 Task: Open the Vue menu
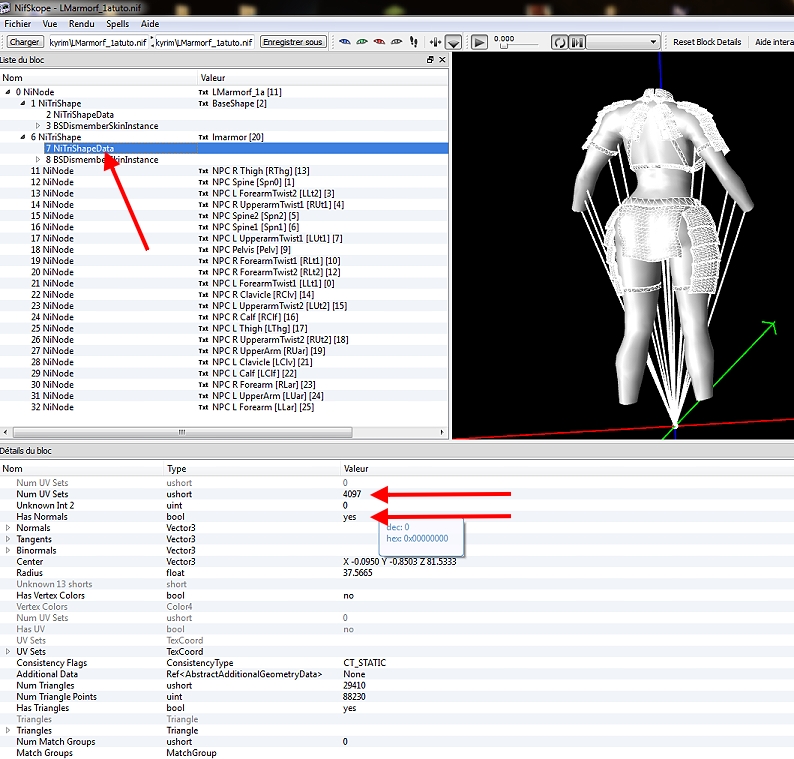(50, 24)
